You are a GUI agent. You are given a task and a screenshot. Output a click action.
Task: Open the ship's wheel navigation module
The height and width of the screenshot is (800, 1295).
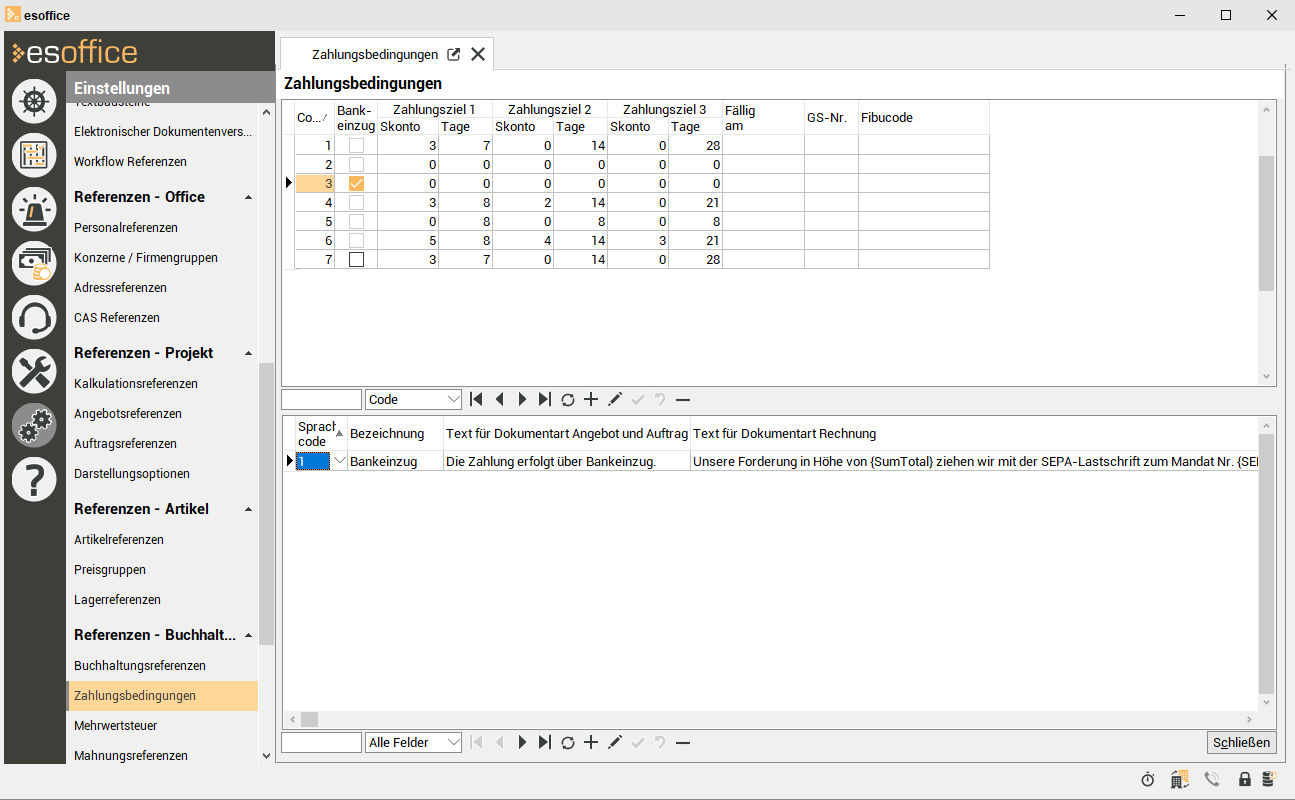point(34,101)
